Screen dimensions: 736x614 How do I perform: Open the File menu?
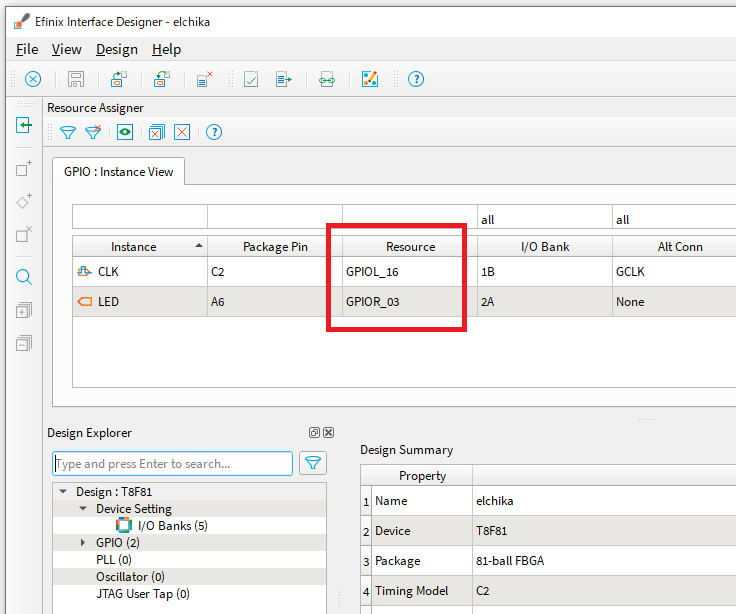(27, 49)
